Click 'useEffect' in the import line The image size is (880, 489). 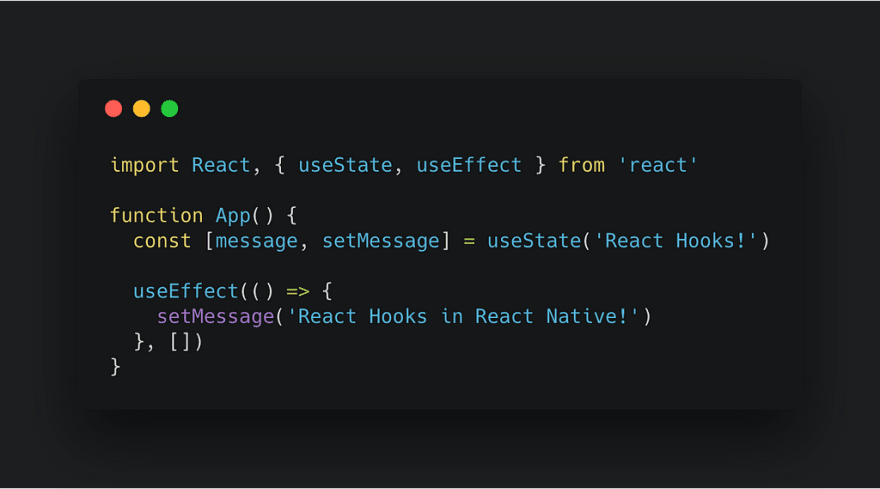pos(469,166)
